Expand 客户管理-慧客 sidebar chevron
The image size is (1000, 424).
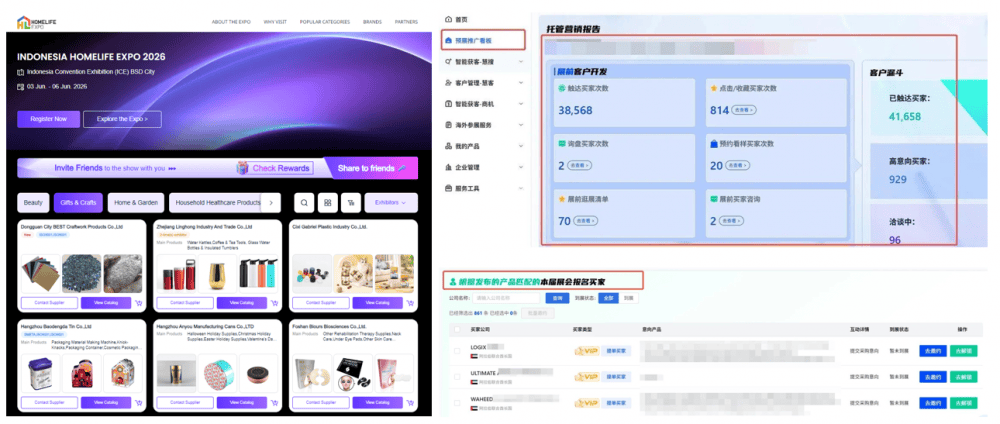click(x=521, y=83)
